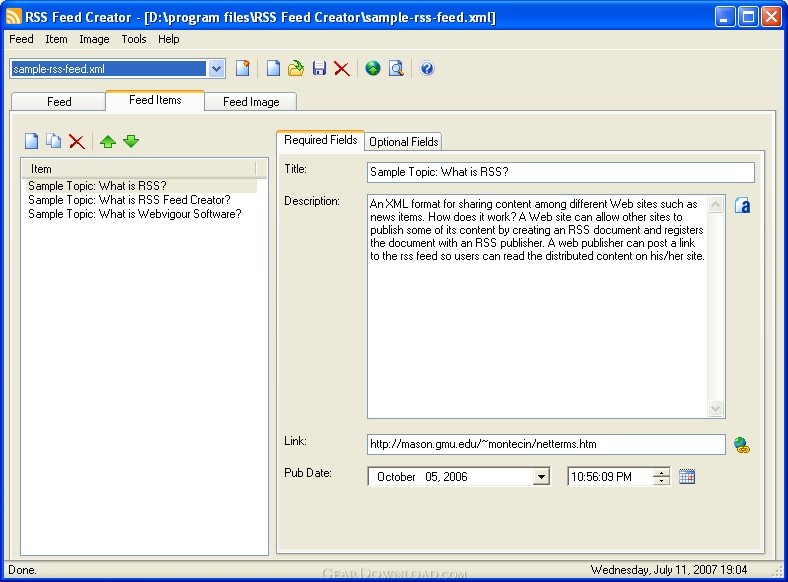Viewport: 788px width, 582px height.
Task: Click into the Description text area
Action: [538, 306]
